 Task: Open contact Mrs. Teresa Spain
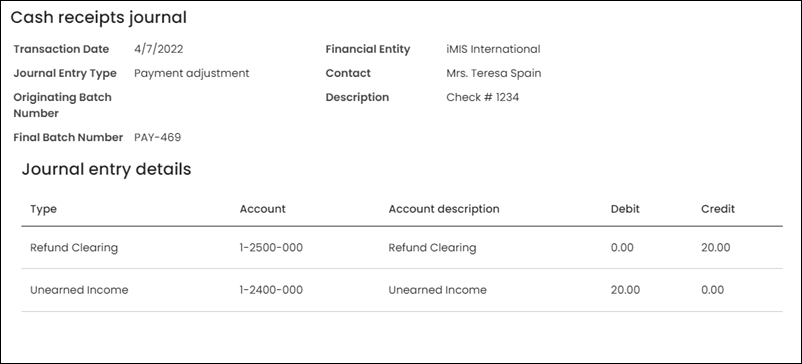[494, 73]
